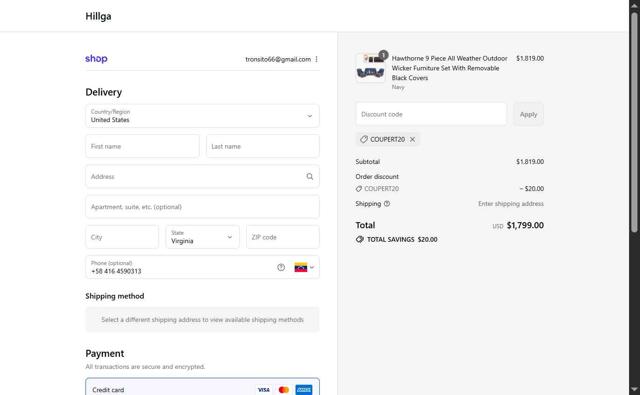Focus the Address input field

[x=202, y=176]
